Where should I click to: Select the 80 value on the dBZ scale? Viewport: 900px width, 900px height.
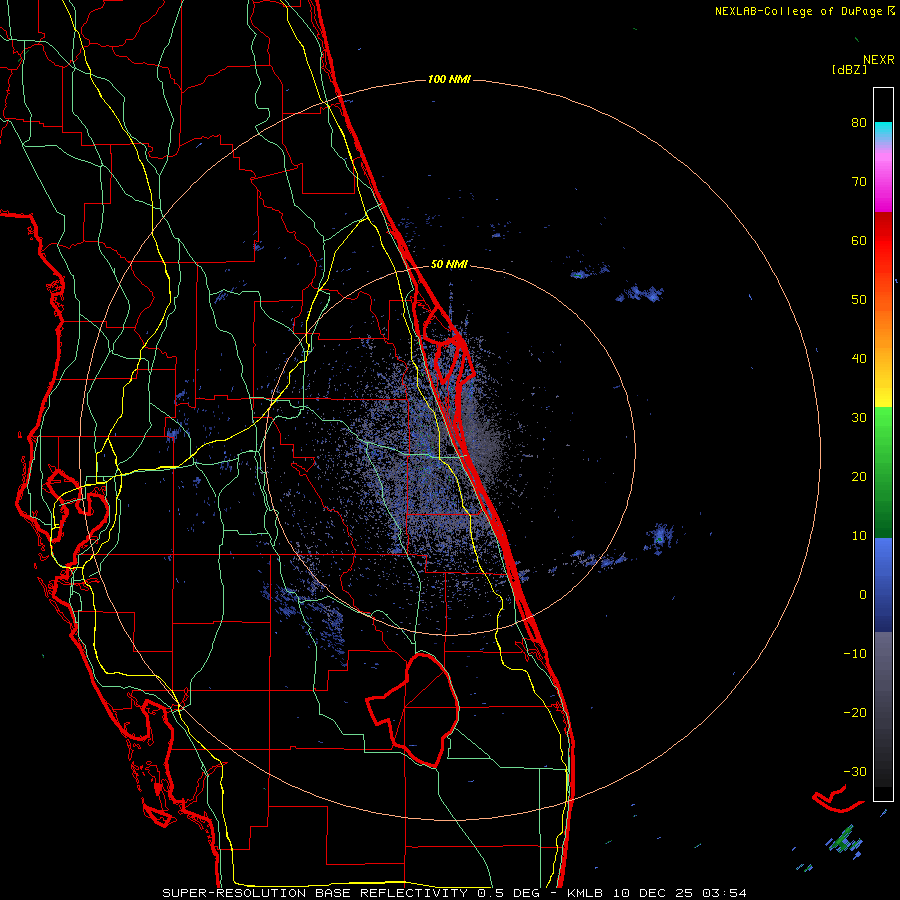[x=859, y=122]
